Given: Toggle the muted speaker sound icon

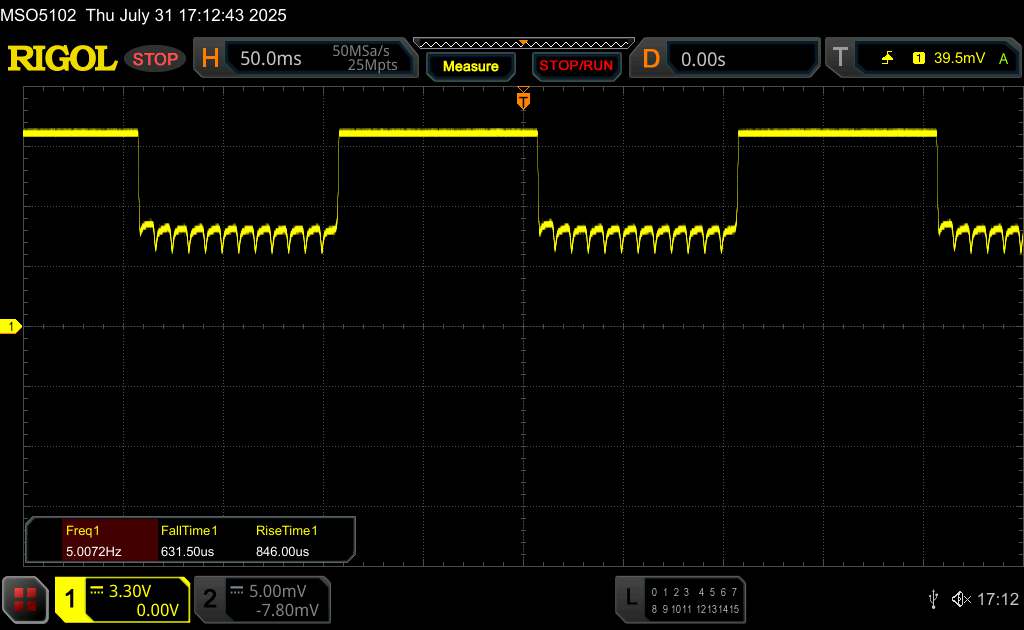Looking at the screenshot, I should coord(961,599).
